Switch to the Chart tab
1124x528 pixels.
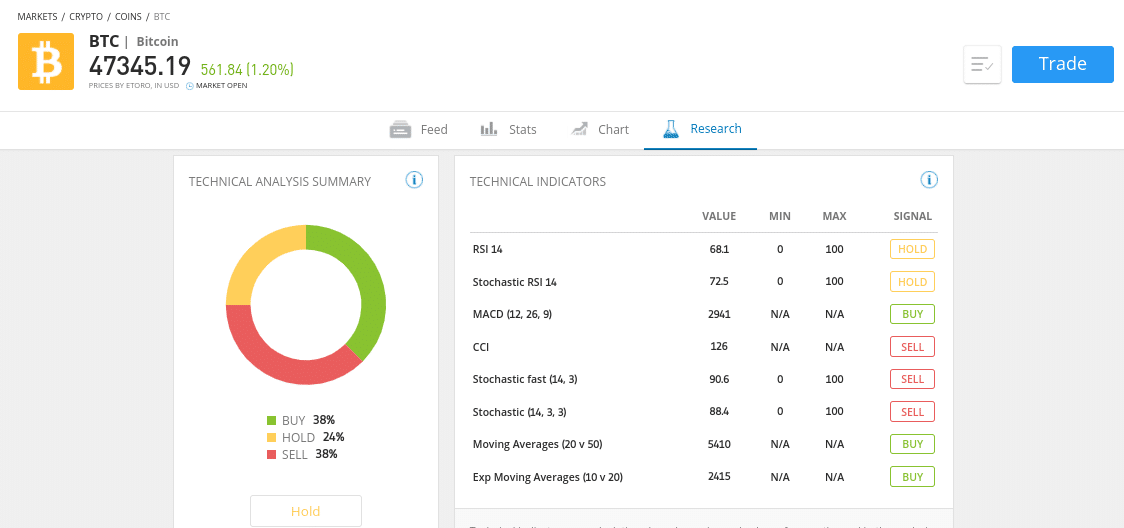click(x=600, y=130)
